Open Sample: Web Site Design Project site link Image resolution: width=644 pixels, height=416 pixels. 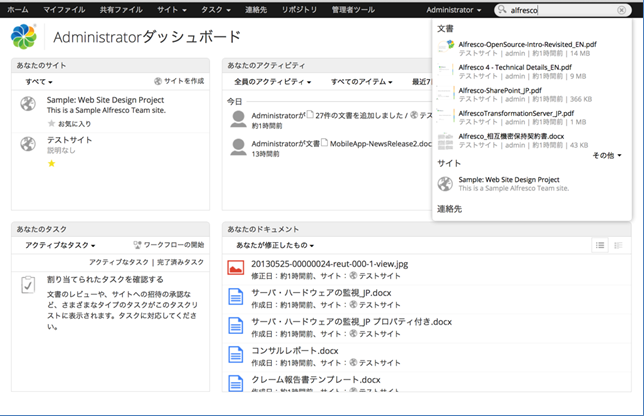coord(105,100)
